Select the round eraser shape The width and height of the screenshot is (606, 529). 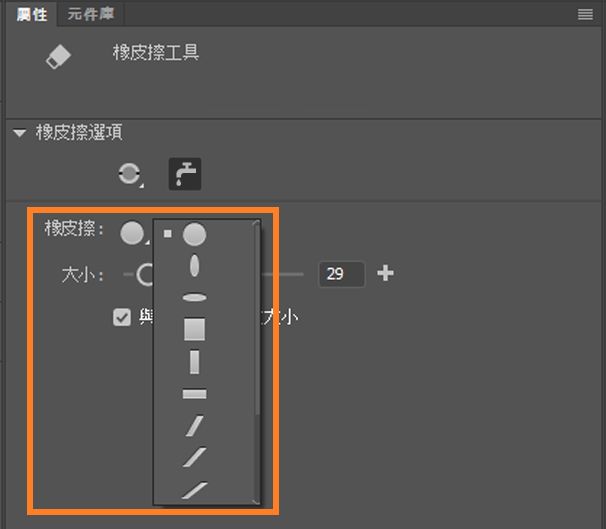click(x=194, y=234)
